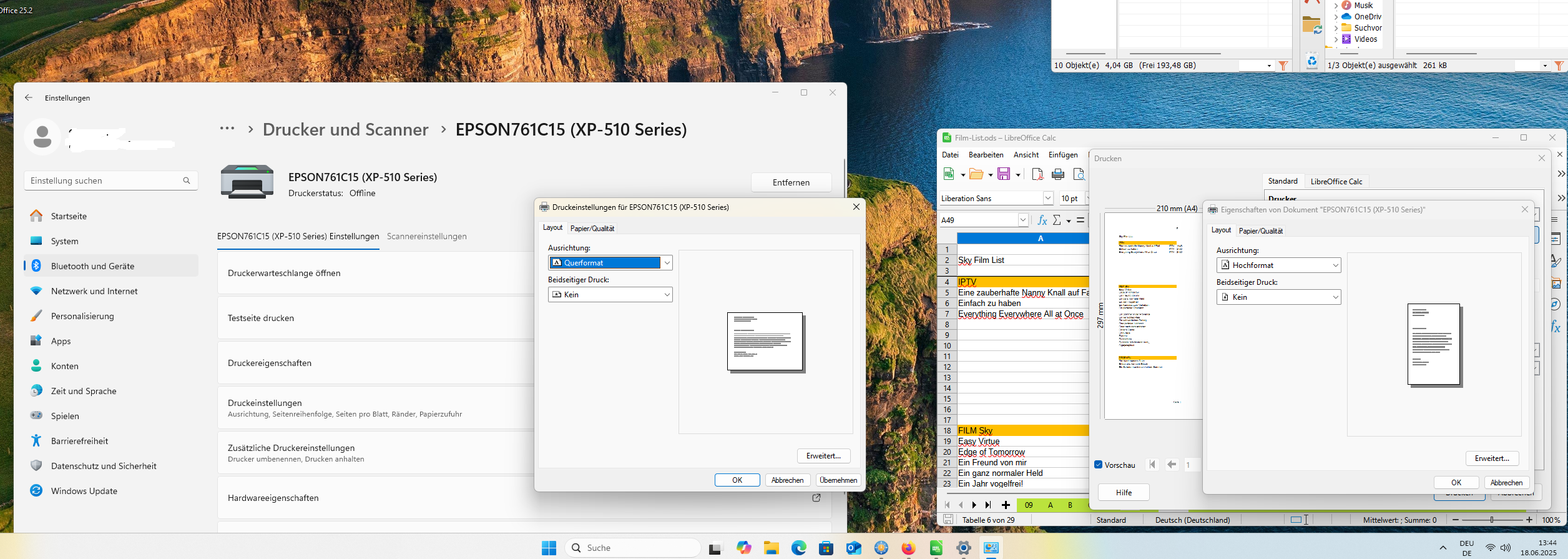Switch to Papier/Qualität tab in Druckeinstellungen
1568x559 pixels.
[x=592, y=228]
